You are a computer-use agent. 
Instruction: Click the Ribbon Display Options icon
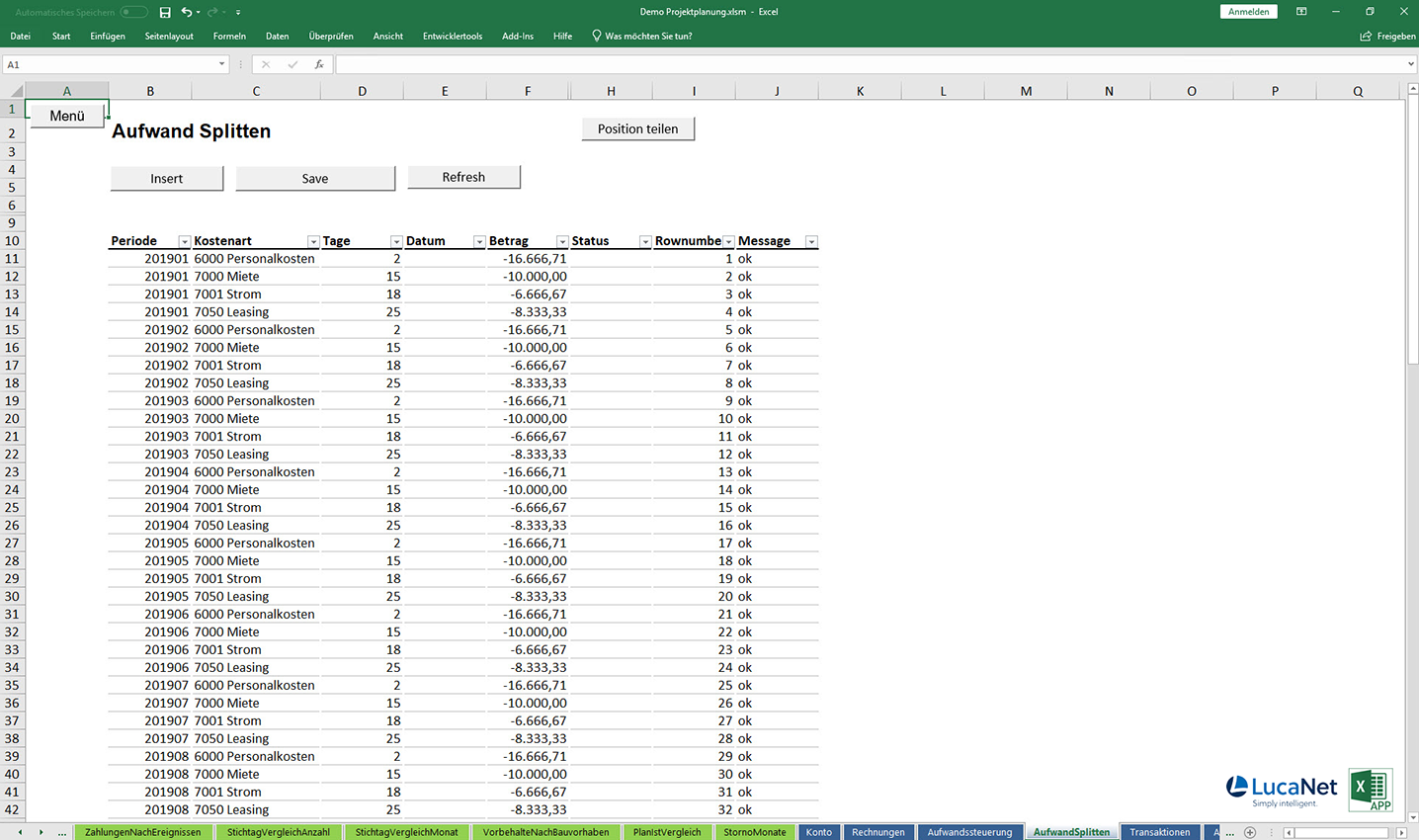point(1301,12)
